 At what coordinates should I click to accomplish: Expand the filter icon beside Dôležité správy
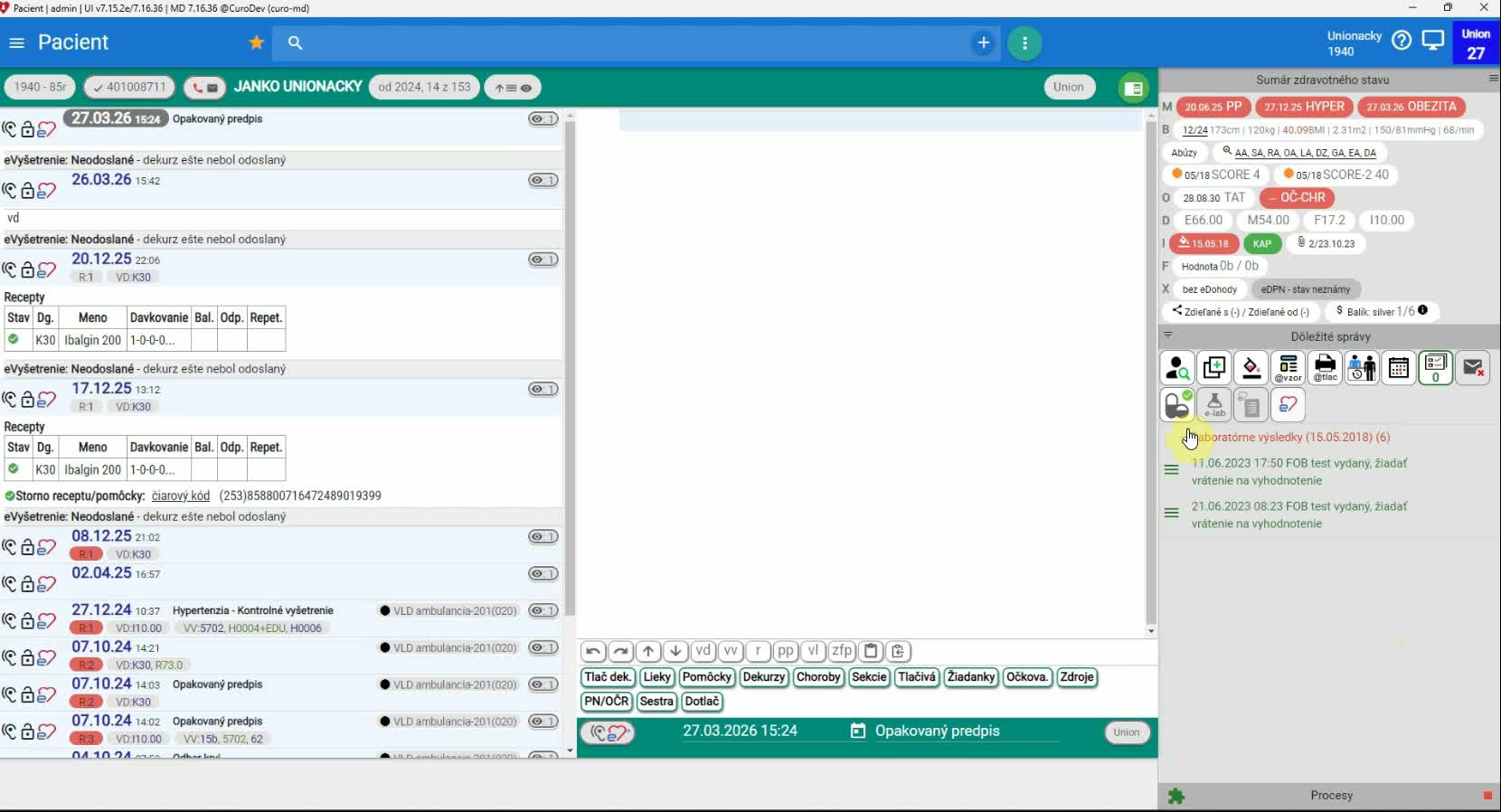1168,335
